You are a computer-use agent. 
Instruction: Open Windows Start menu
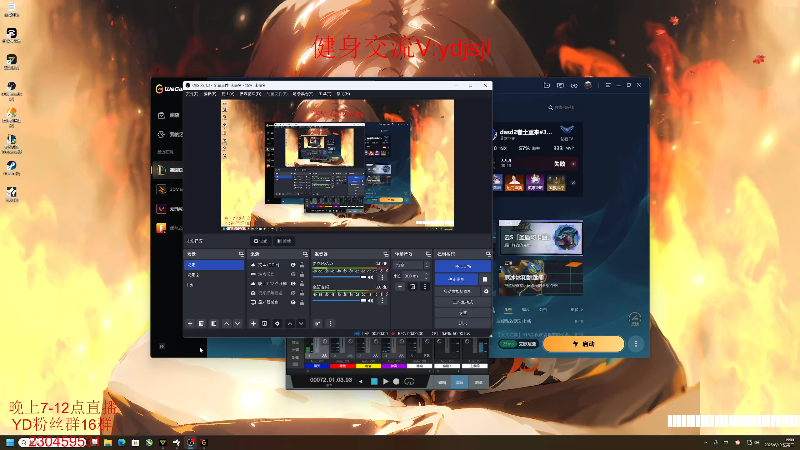(x=10, y=442)
